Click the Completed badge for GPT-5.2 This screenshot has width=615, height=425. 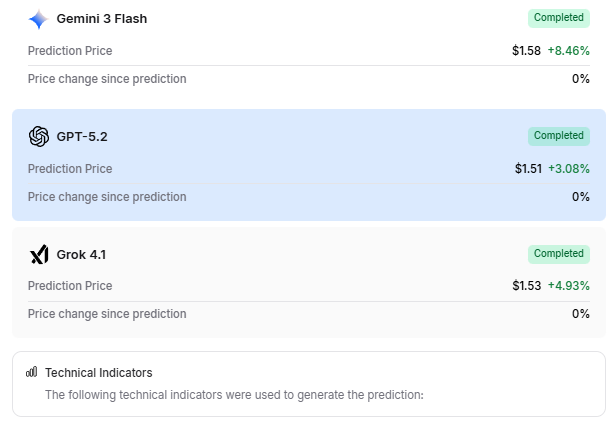[559, 136]
